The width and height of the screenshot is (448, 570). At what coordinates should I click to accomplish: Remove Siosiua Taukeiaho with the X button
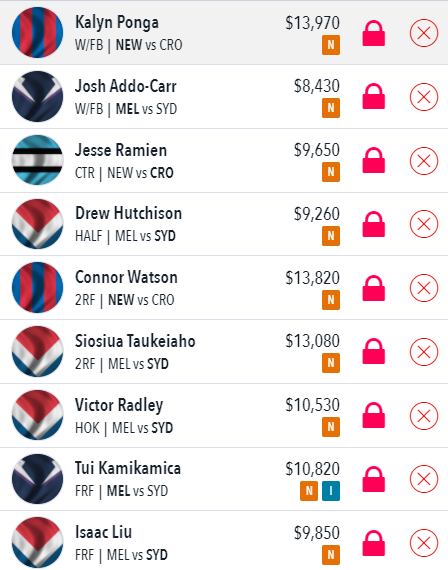coord(424,352)
